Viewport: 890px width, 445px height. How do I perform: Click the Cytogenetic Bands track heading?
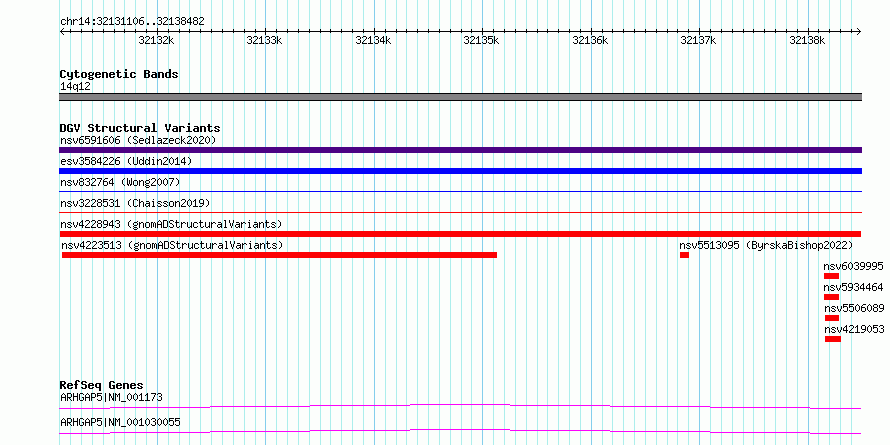click(119, 74)
